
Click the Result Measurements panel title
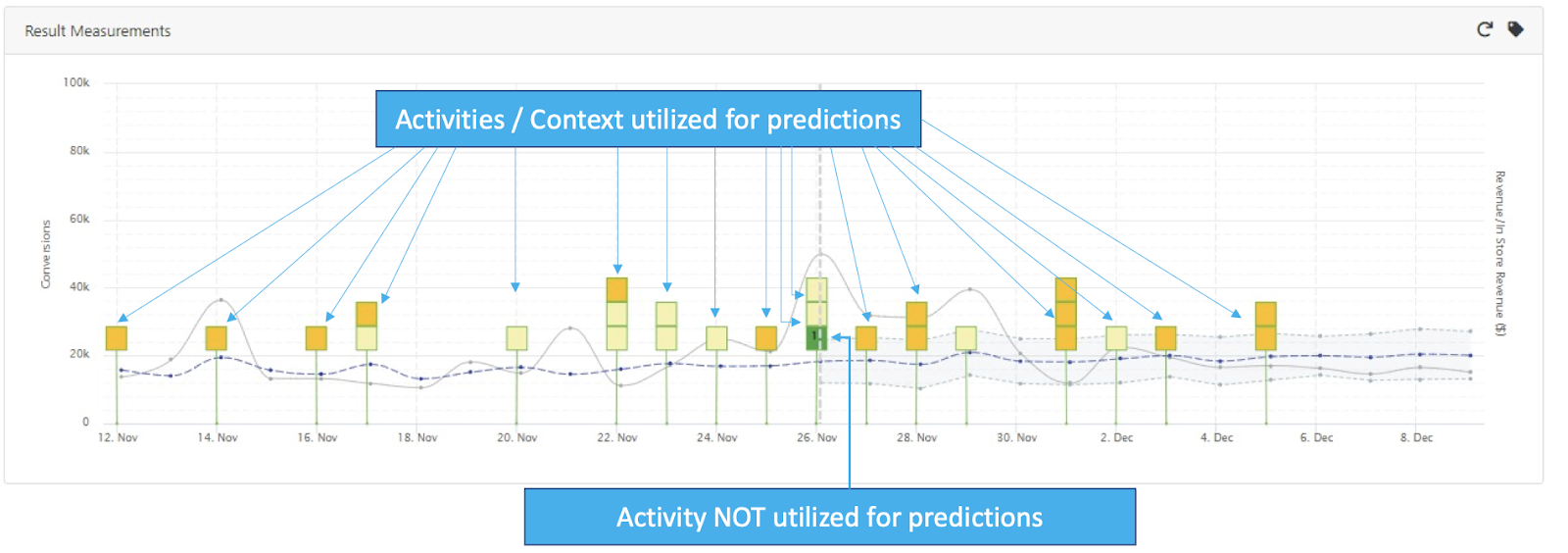coord(98,31)
